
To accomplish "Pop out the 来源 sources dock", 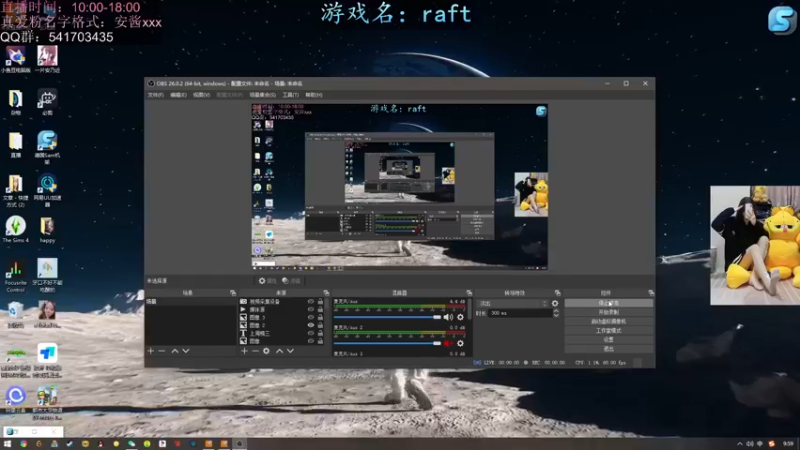I will (x=326, y=293).
